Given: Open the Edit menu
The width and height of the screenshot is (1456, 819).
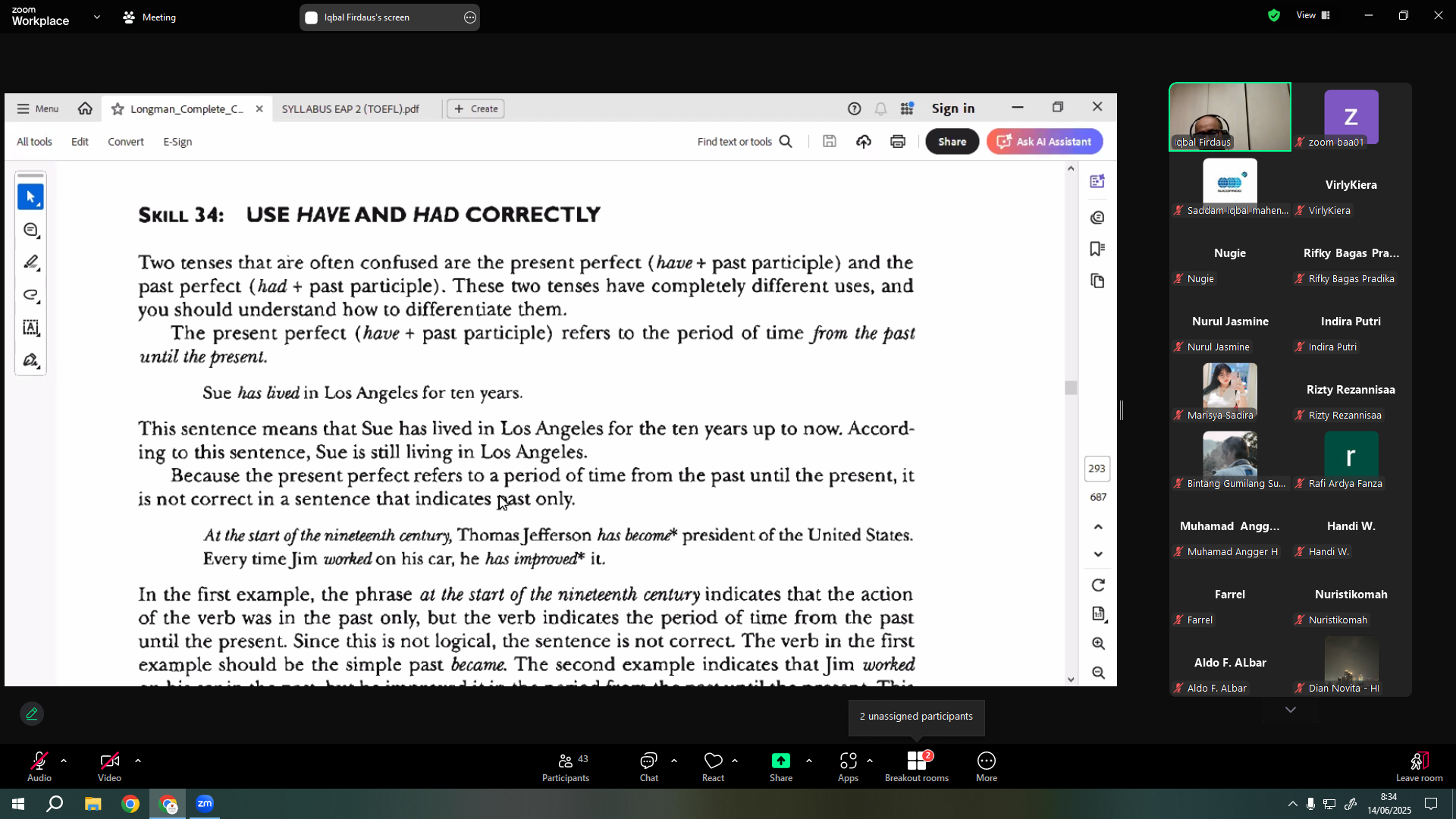Looking at the screenshot, I should (x=80, y=142).
